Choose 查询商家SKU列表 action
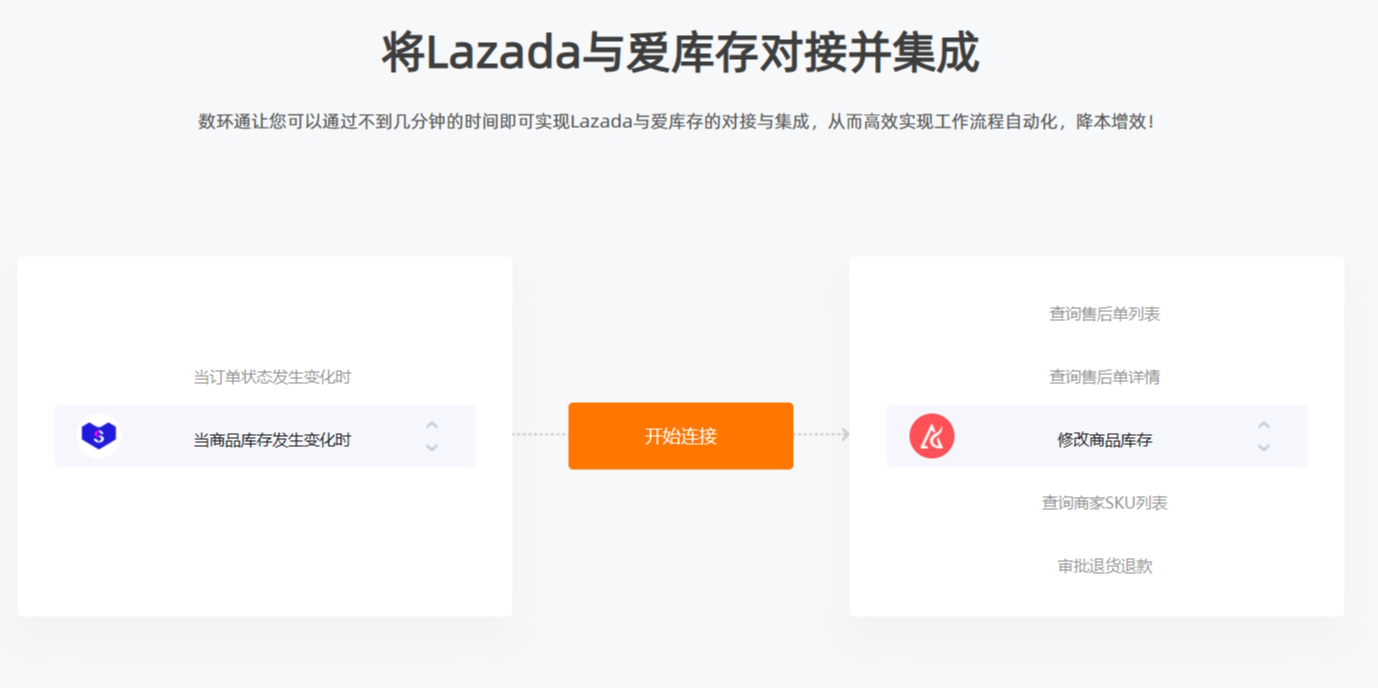This screenshot has width=1378, height=688. click(1104, 503)
